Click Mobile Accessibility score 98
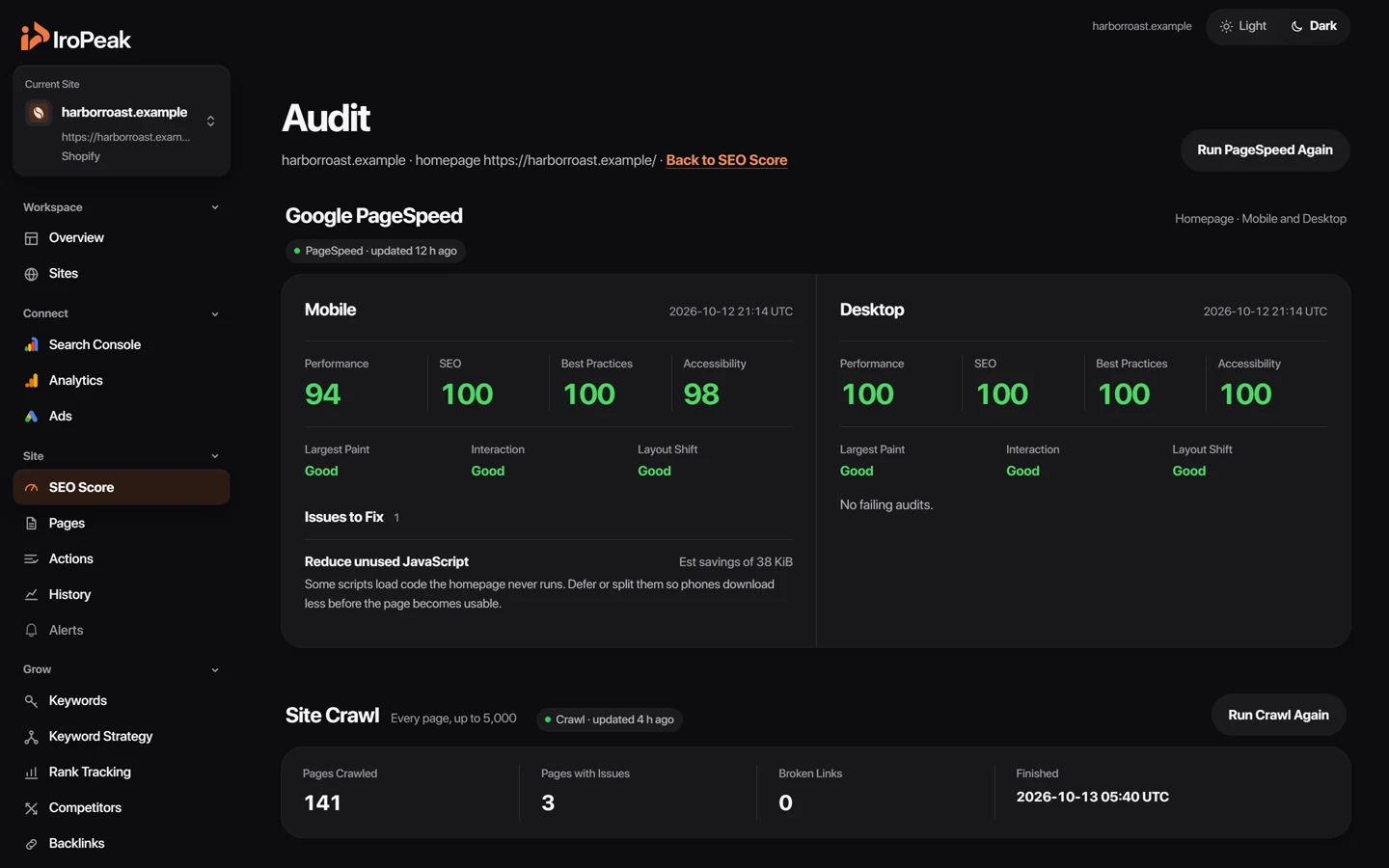 (701, 394)
